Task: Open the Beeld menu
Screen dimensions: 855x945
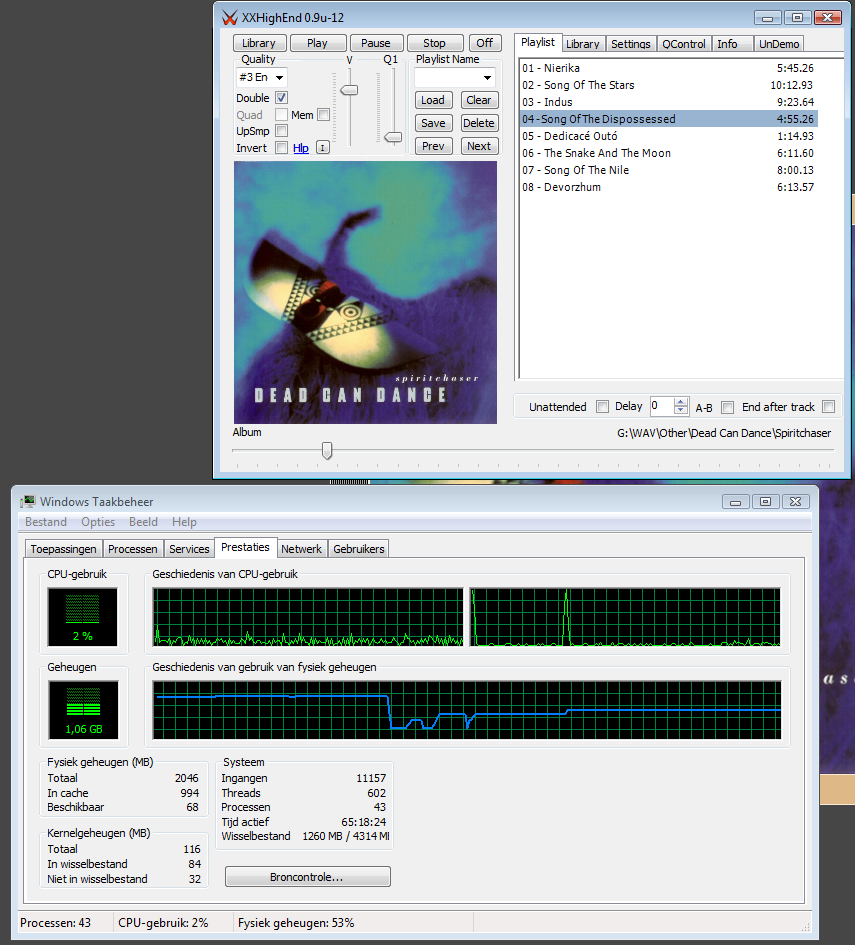Action: [x=143, y=522]
